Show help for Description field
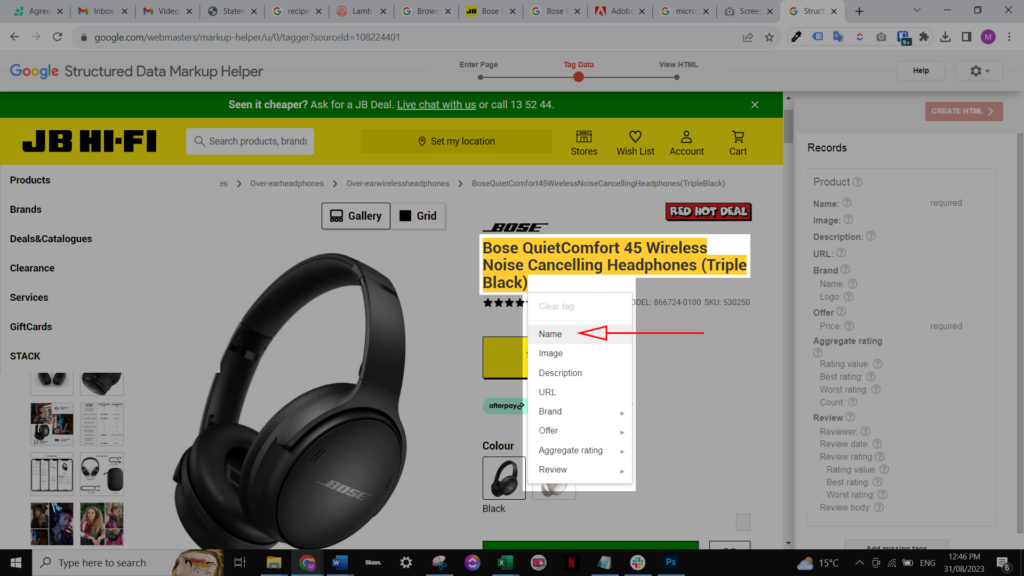 pyautogui.click(x=871, y=236)
